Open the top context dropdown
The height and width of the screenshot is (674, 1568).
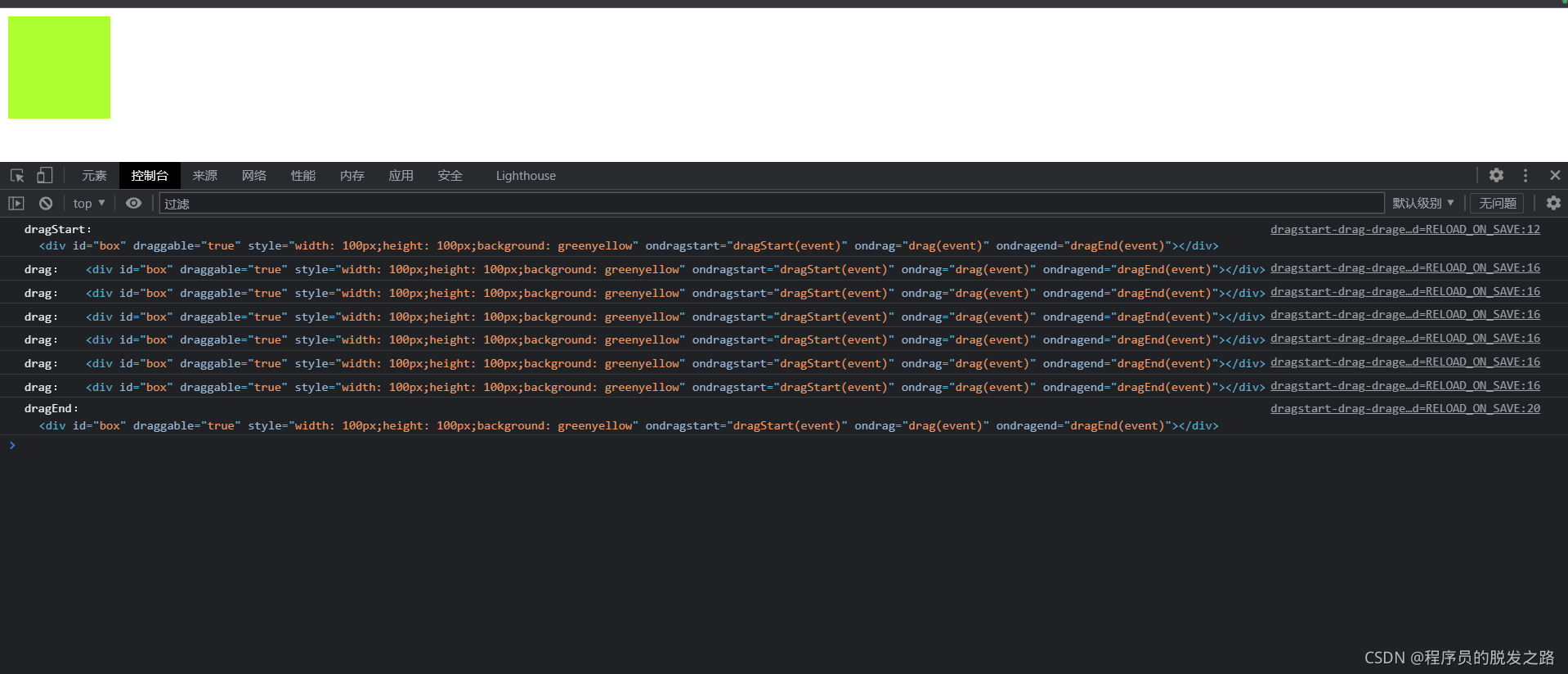click(x=89, y=203)
